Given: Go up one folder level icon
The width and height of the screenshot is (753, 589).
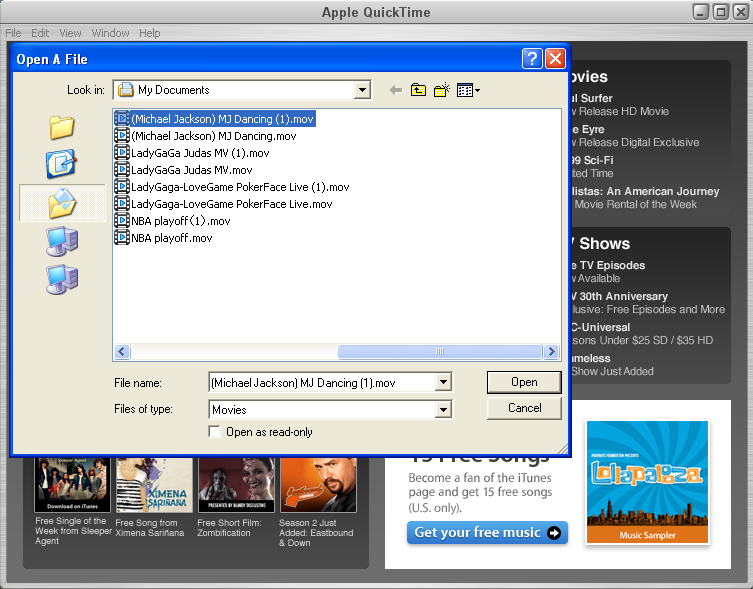Looking at the screenshot, I should tap(418, 90).
